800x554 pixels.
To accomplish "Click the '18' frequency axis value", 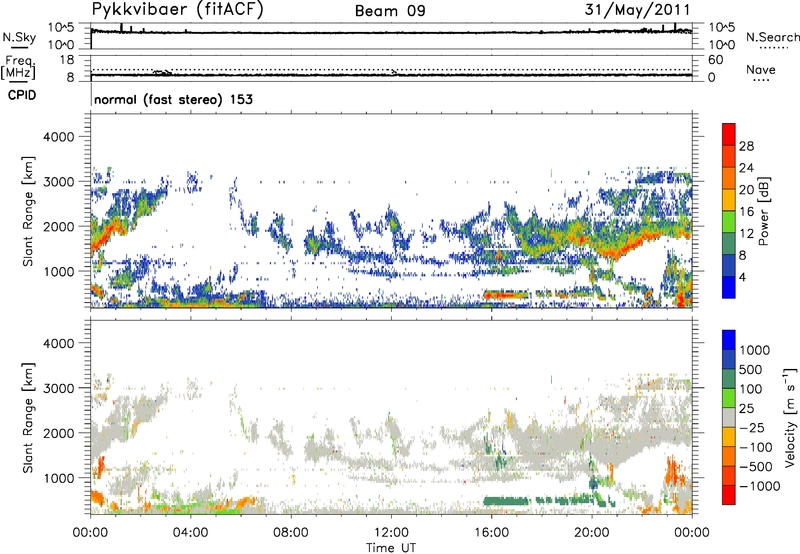I will (67, 60).
